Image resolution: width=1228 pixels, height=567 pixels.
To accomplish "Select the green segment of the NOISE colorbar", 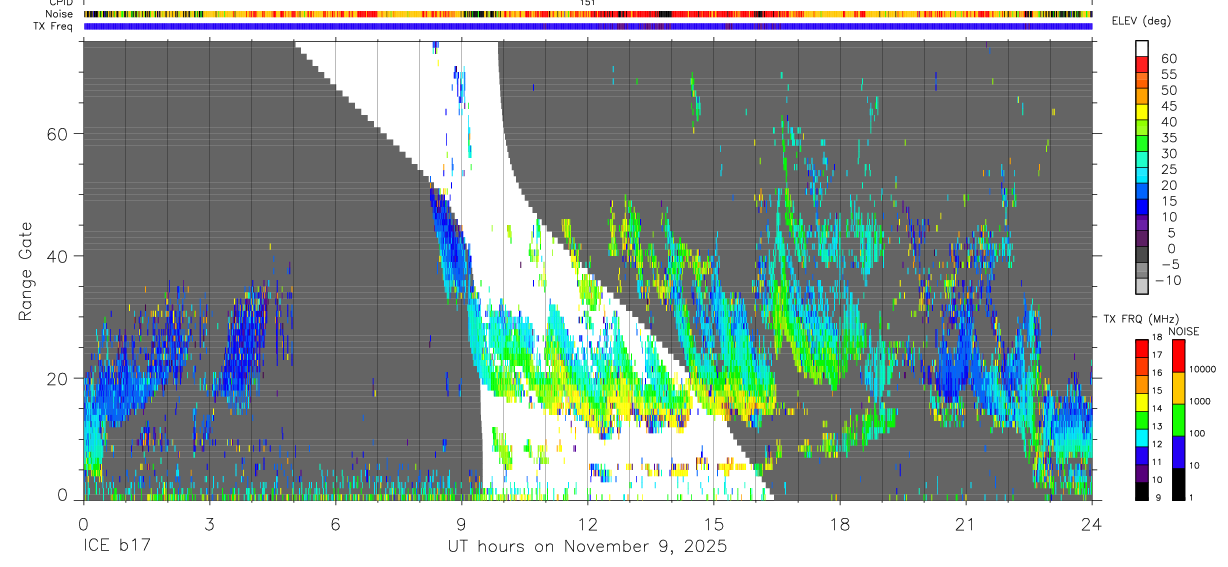I will point(1179,420).
